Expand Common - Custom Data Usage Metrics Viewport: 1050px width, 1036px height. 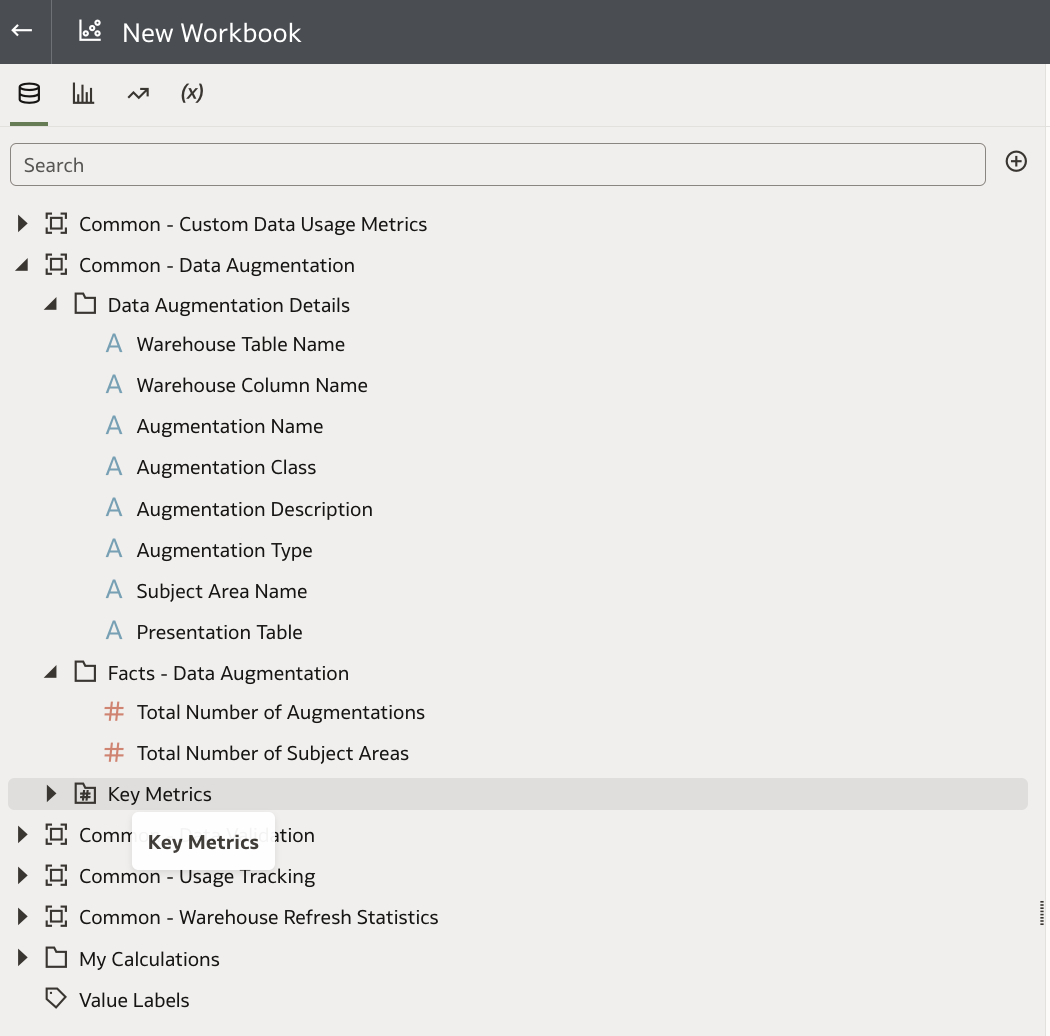point(23,224)
